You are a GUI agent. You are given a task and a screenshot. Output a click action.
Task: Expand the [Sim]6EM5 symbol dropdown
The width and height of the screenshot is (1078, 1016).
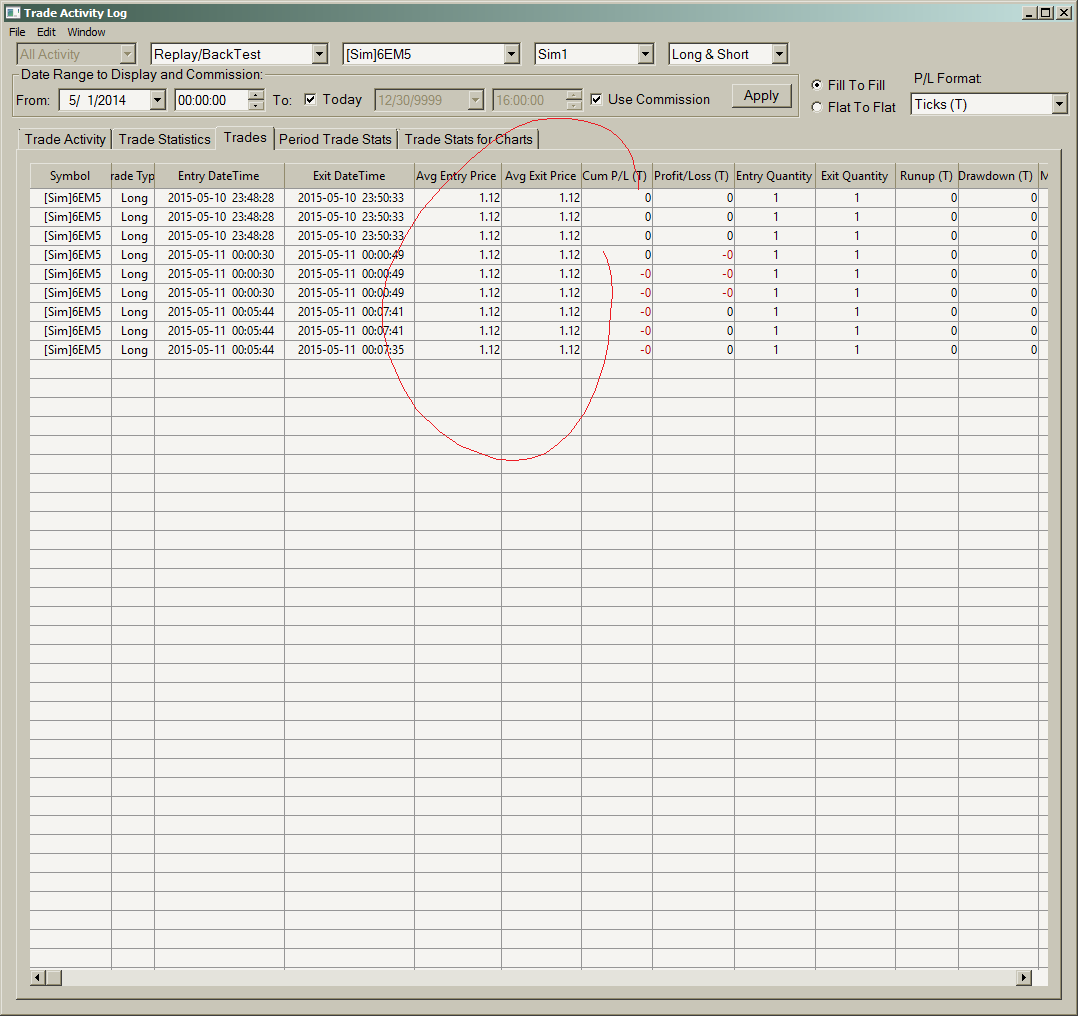click(x=511, y=54)
